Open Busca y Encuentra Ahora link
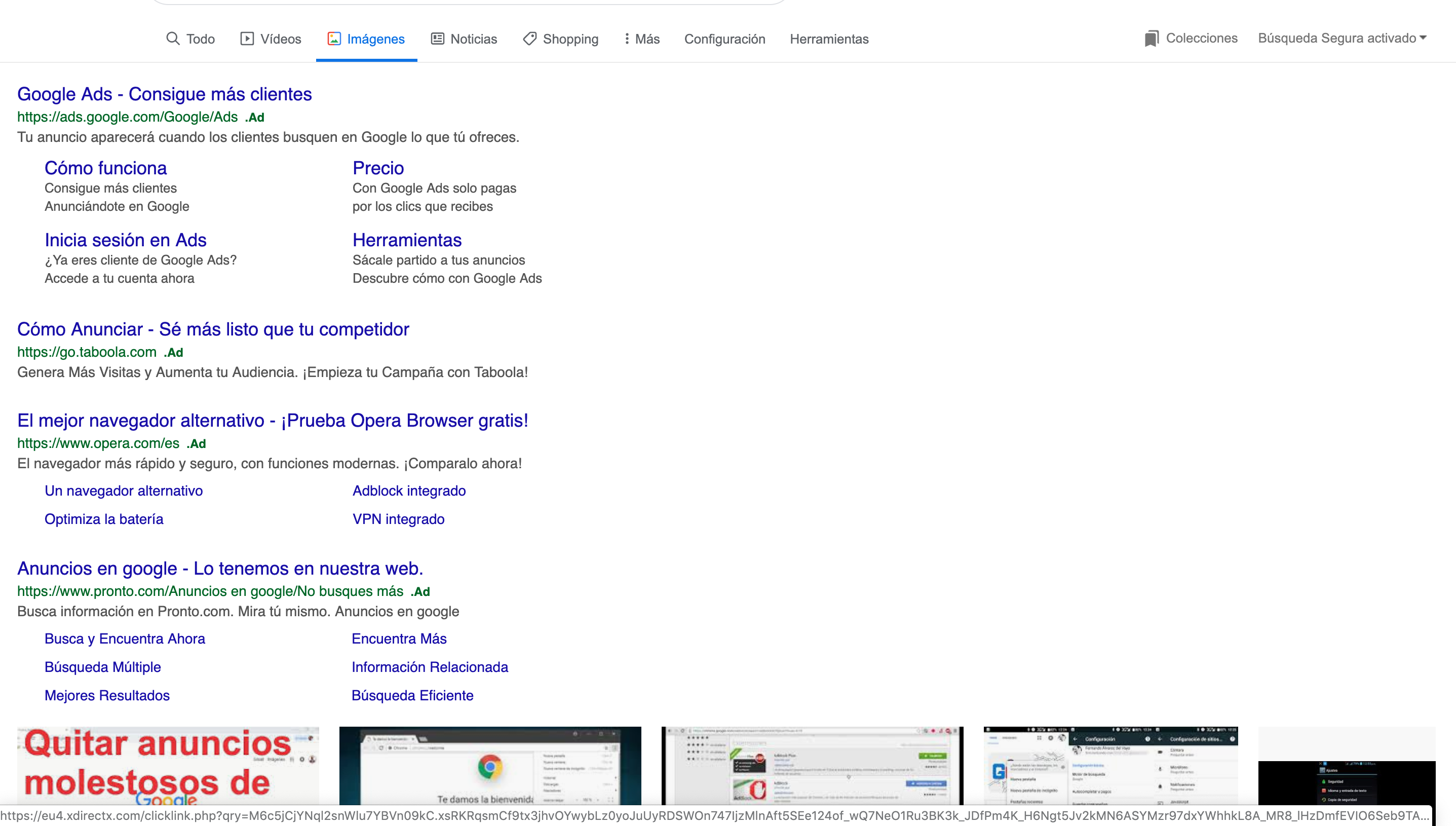1456x826 pixels. point(125,639)
